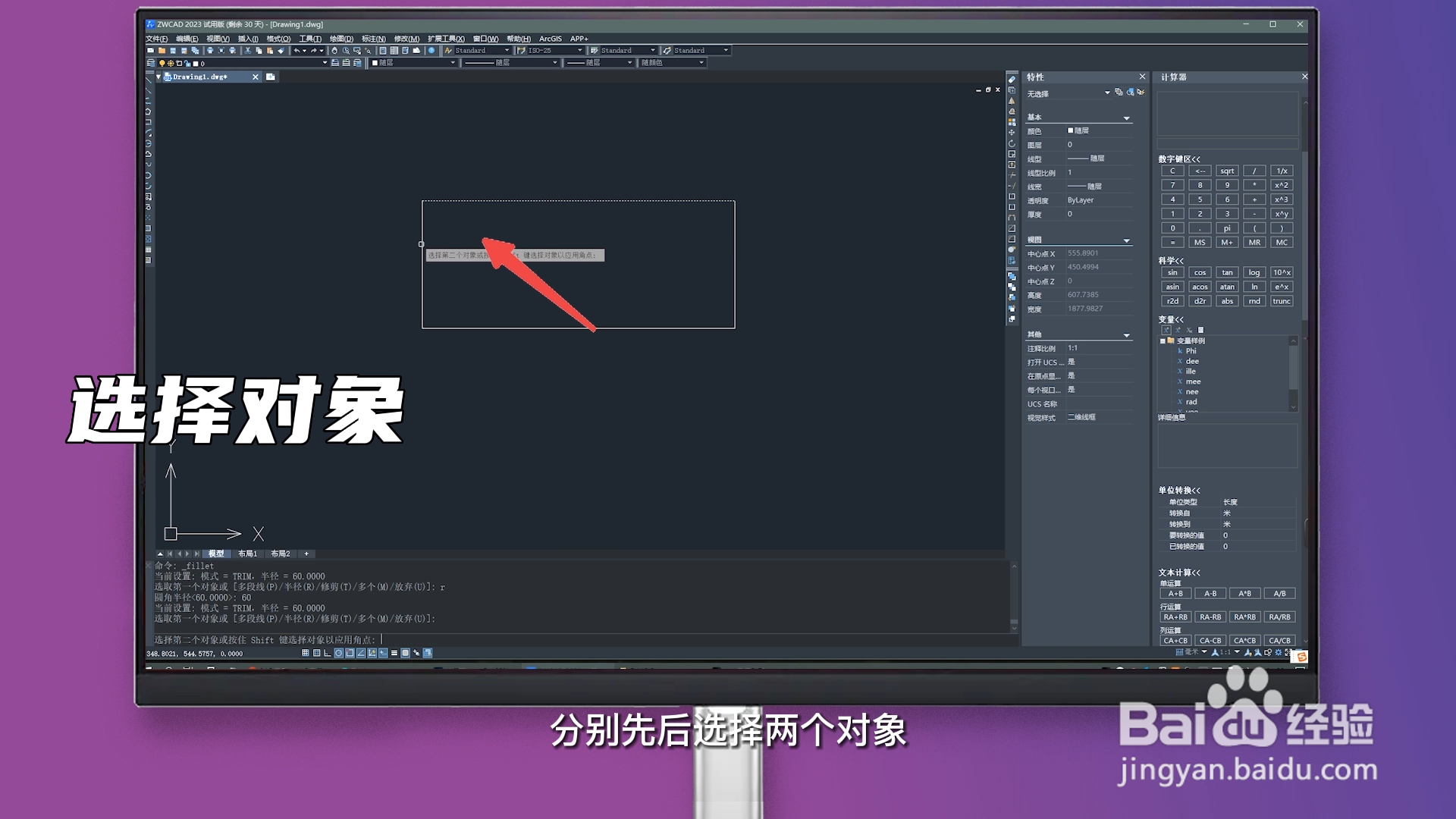The height and width of the screenshot is (819, 1456).
Task: Click the Cut (scissors) toolbar icon
Action: pyautogui.click(x=248, y=50)
